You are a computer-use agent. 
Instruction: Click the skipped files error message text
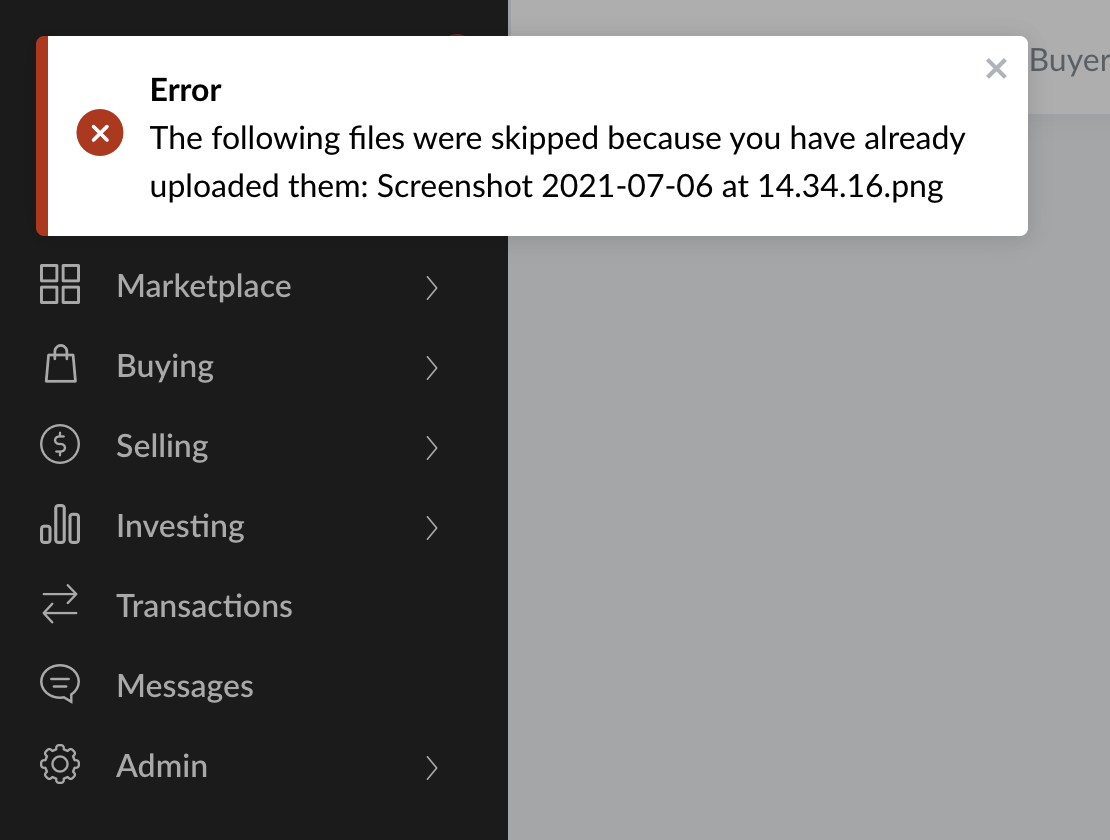coord(557,162)
